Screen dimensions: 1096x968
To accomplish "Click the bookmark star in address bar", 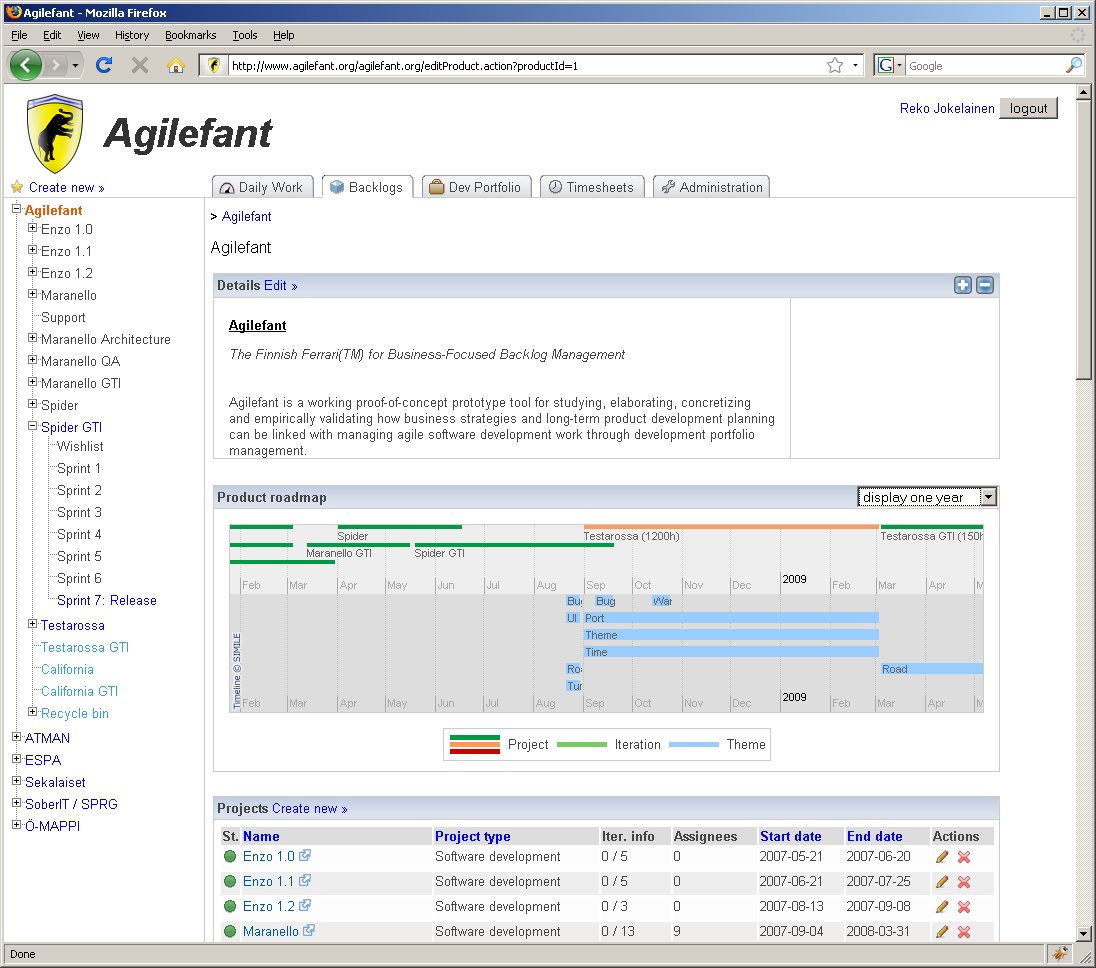I will click(835, 66).
